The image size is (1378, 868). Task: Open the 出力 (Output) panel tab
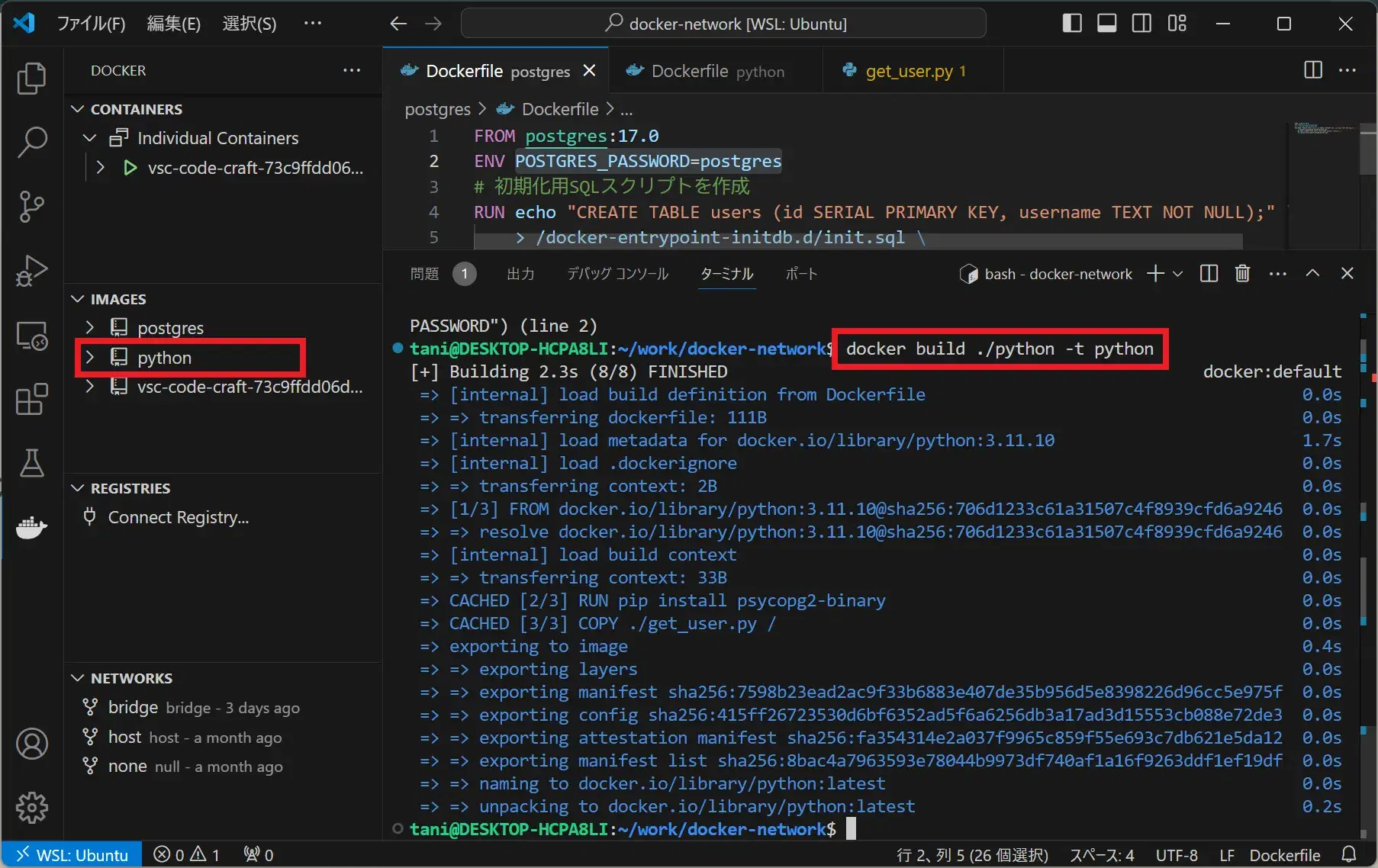point(520,274)
